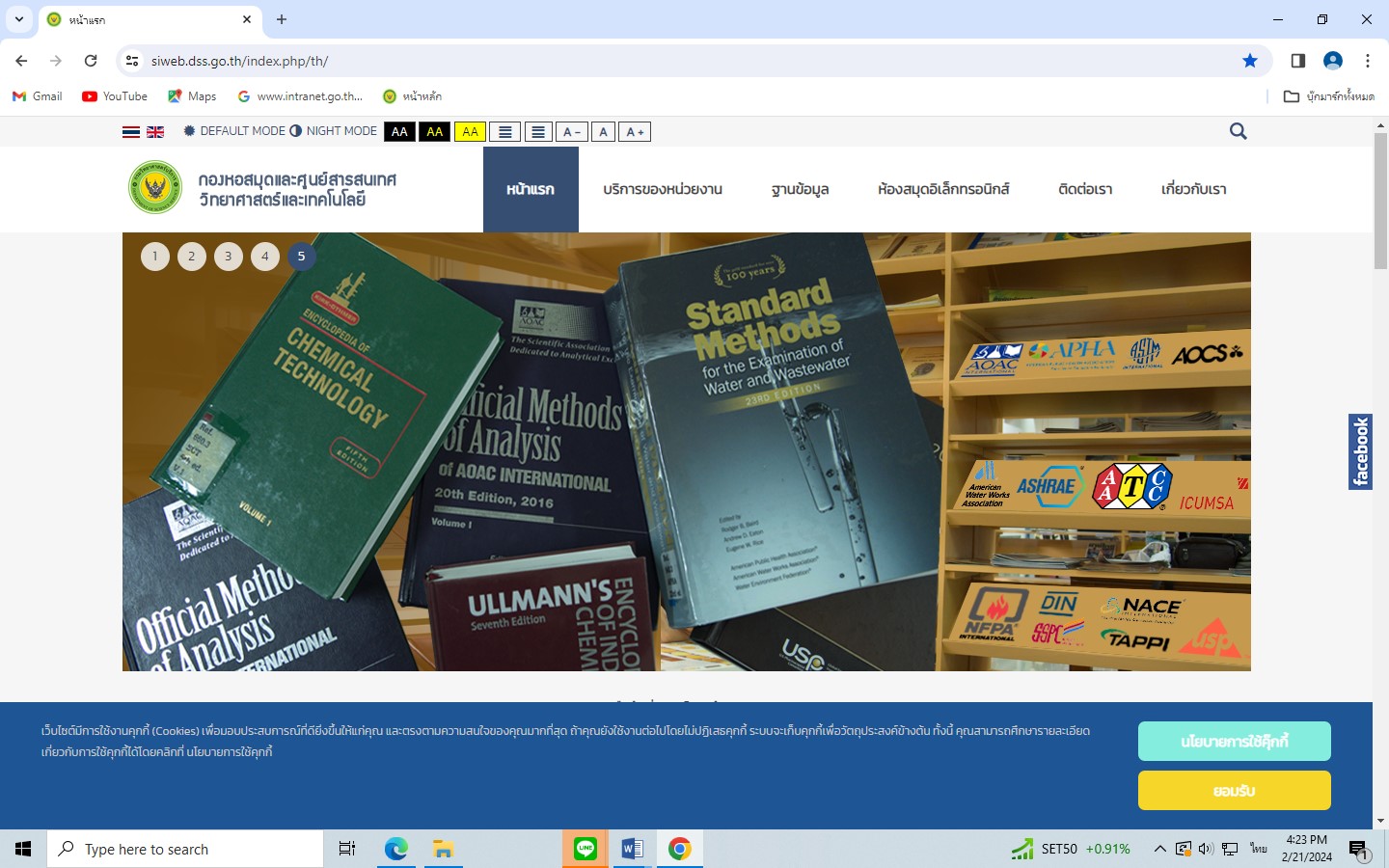Open the Facebook side tab

(x=1360, y=451)
